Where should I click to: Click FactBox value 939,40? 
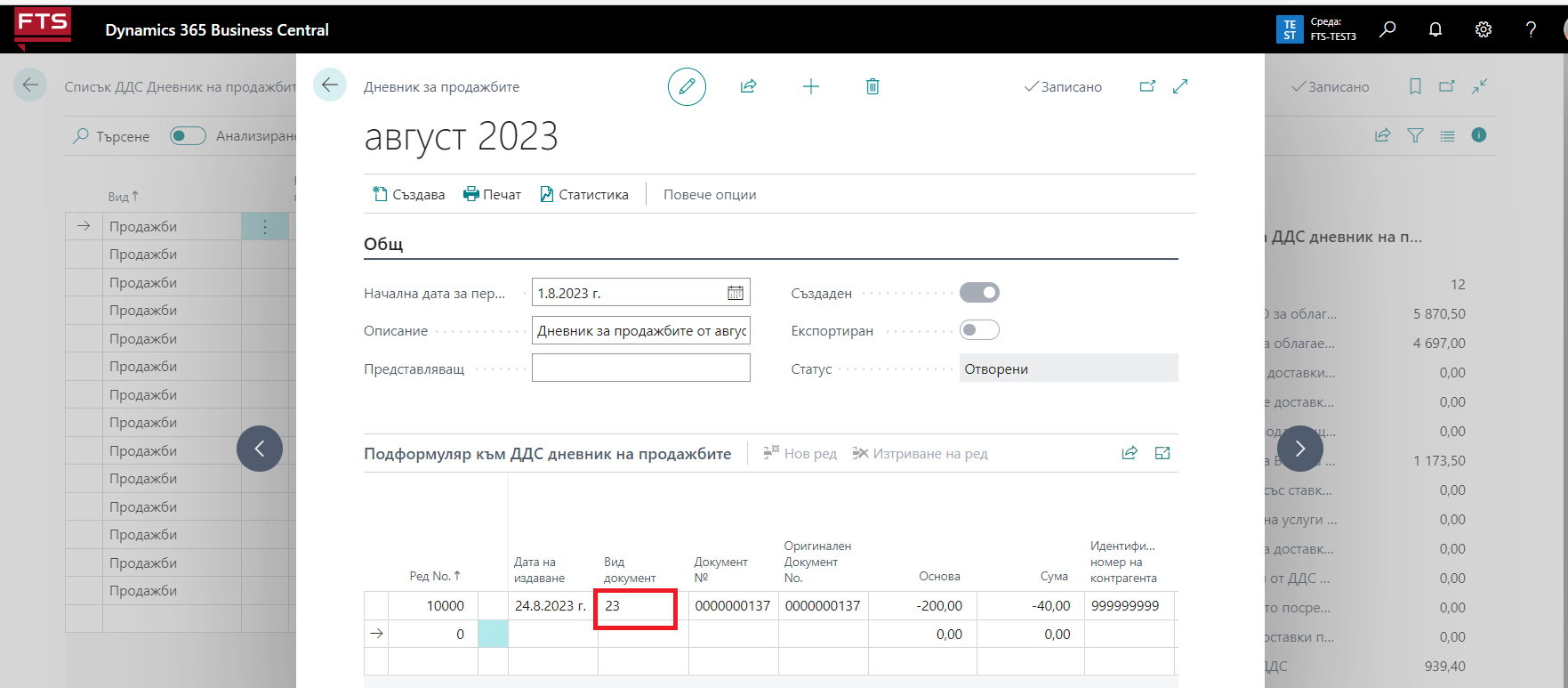coord(1445,667)
